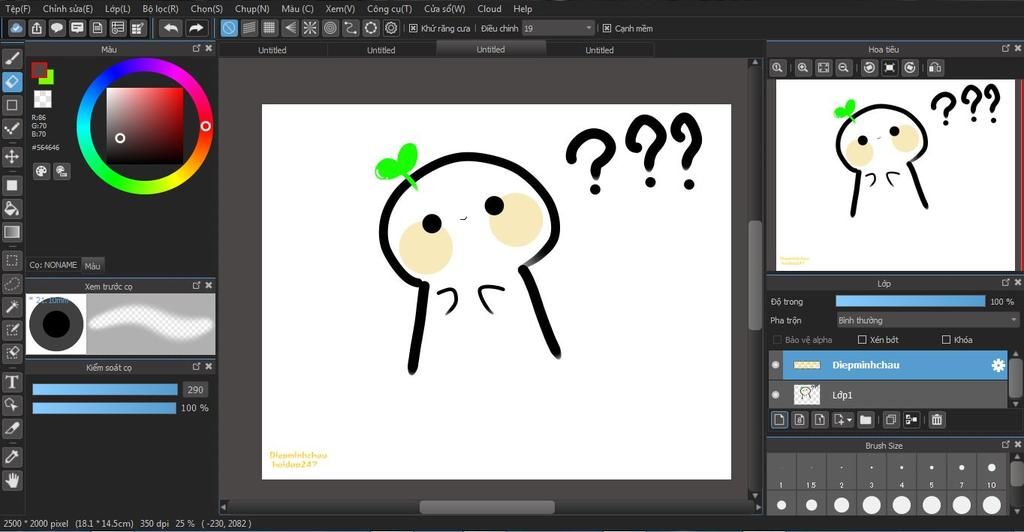Screen dimensions: 1024x532
Task: Select the Brush tool in the left toolbar
Action: point(12,59)
